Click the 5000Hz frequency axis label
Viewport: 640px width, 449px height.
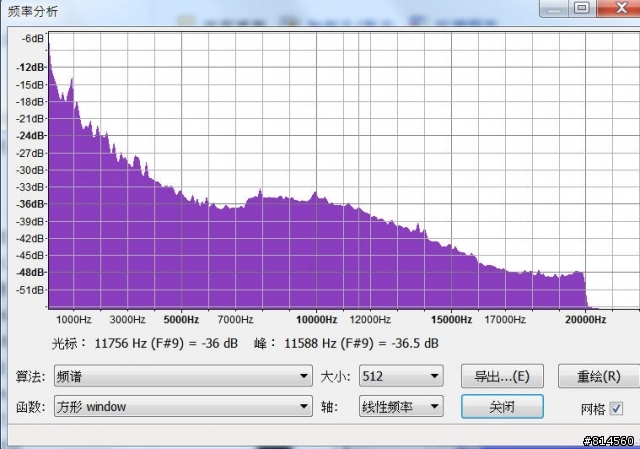click(x=181, y=319)
